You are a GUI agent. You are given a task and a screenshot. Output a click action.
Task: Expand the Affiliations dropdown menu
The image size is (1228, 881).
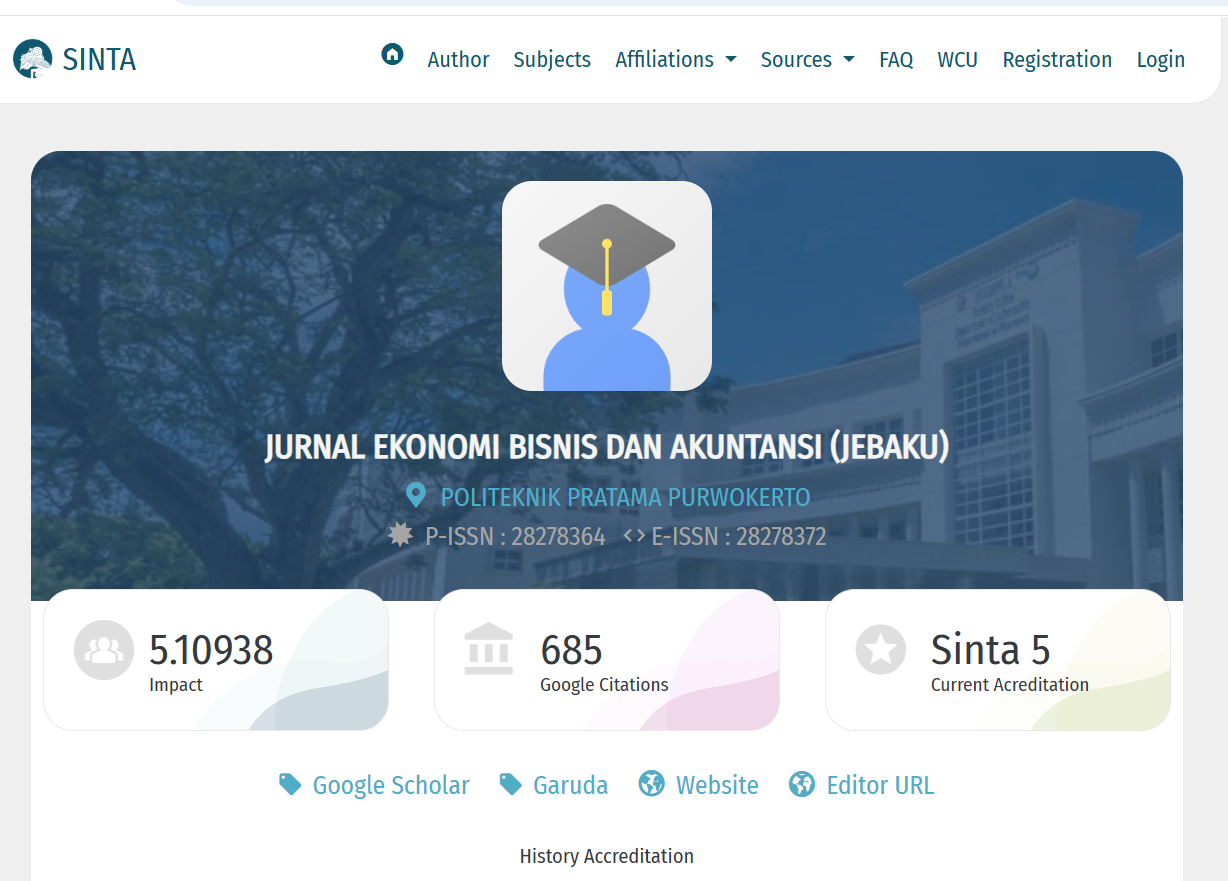point(676,60)
